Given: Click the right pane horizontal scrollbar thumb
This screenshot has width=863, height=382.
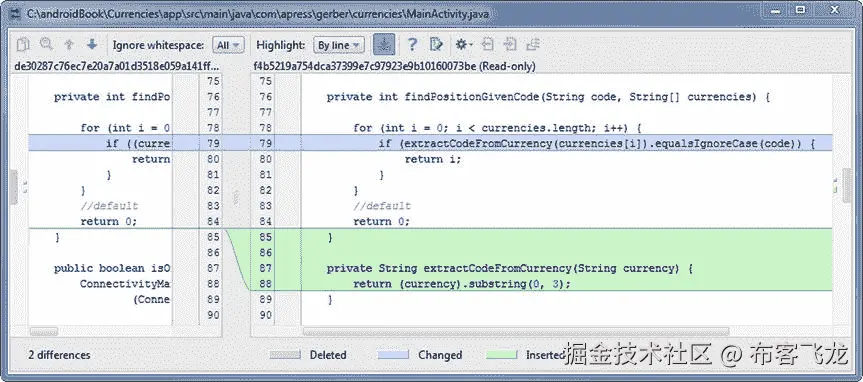Looking at the screenshot, I should click(x=516, y=331).
